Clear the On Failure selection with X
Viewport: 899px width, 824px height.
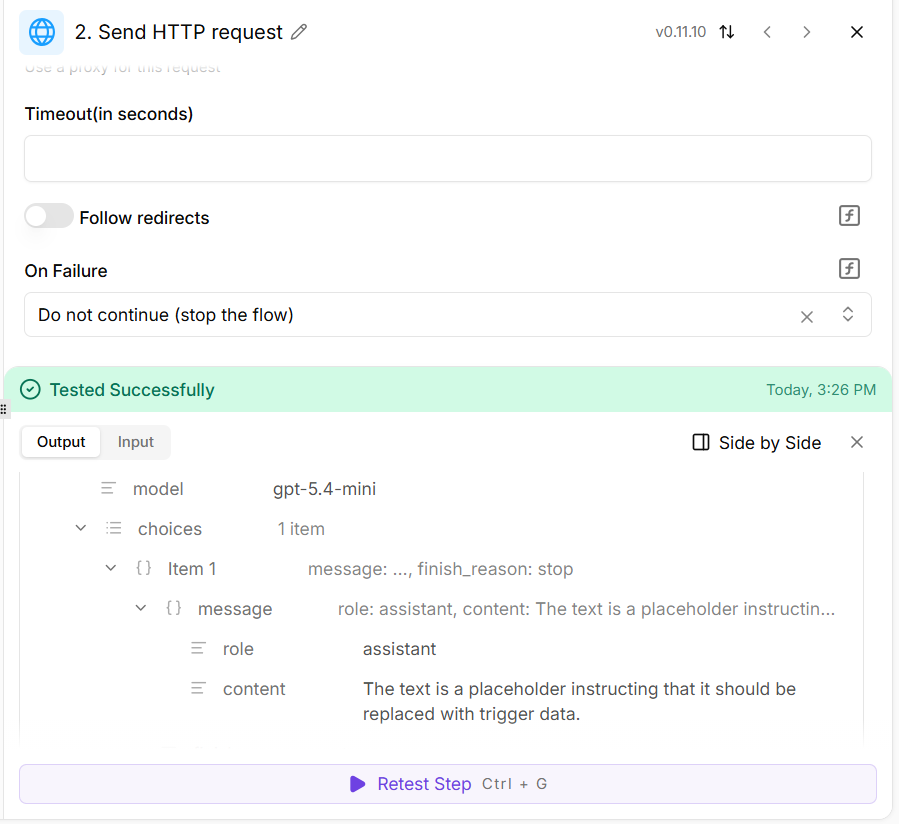[x=807, y=317]
